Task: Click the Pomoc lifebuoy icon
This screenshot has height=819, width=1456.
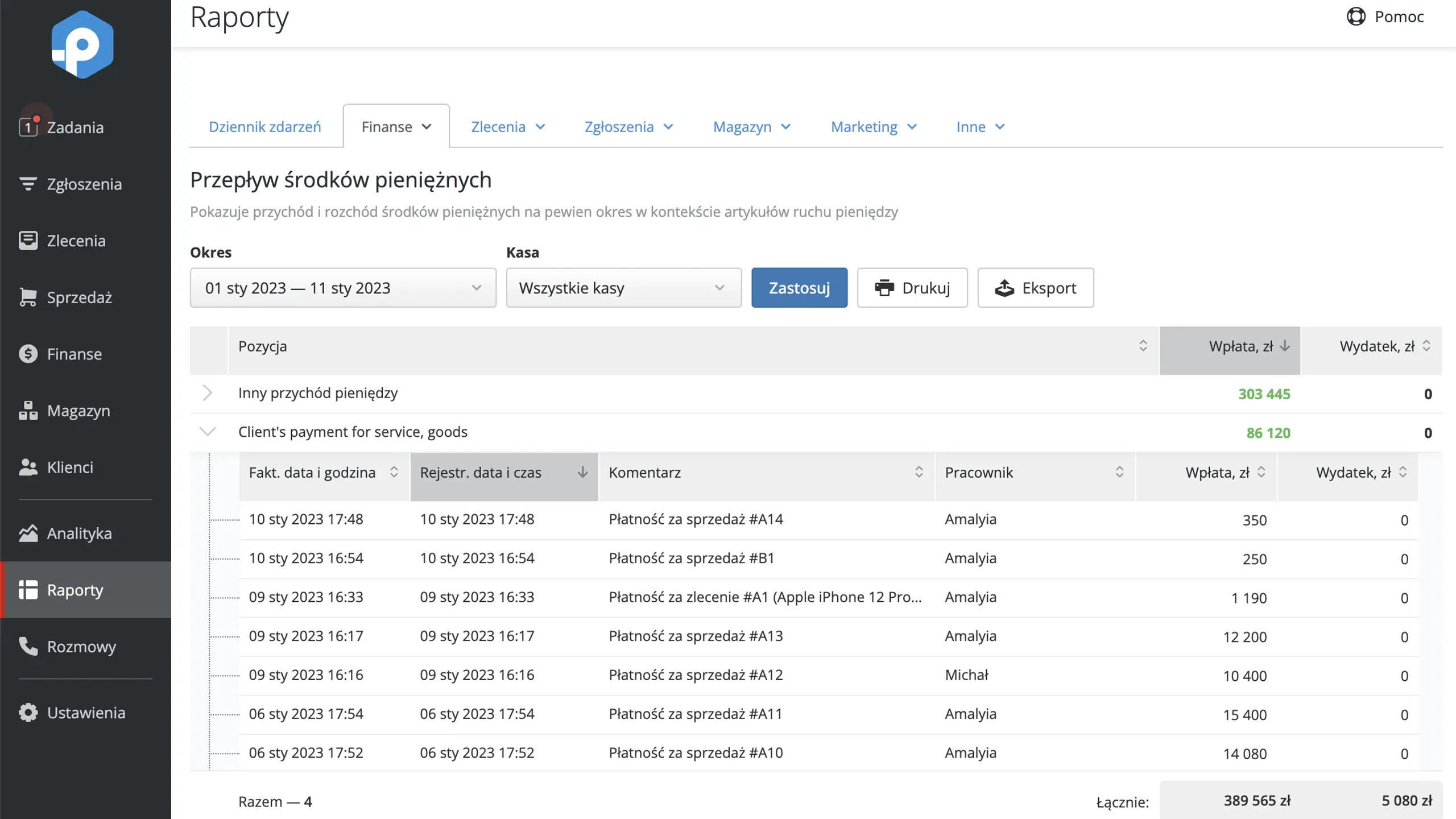Action: [1356, 16]
